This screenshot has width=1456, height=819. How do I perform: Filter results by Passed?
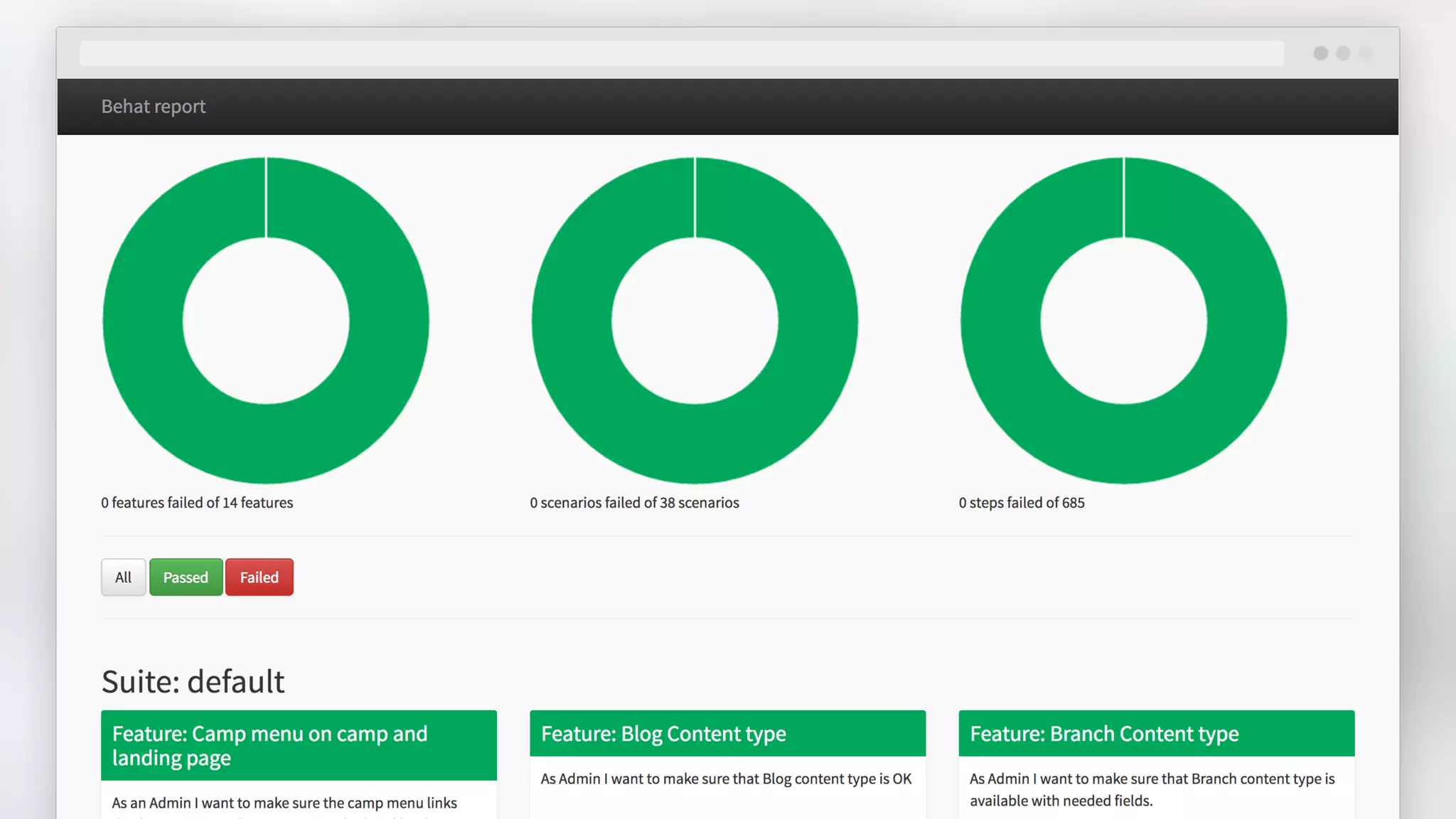(x=186, y=577)
